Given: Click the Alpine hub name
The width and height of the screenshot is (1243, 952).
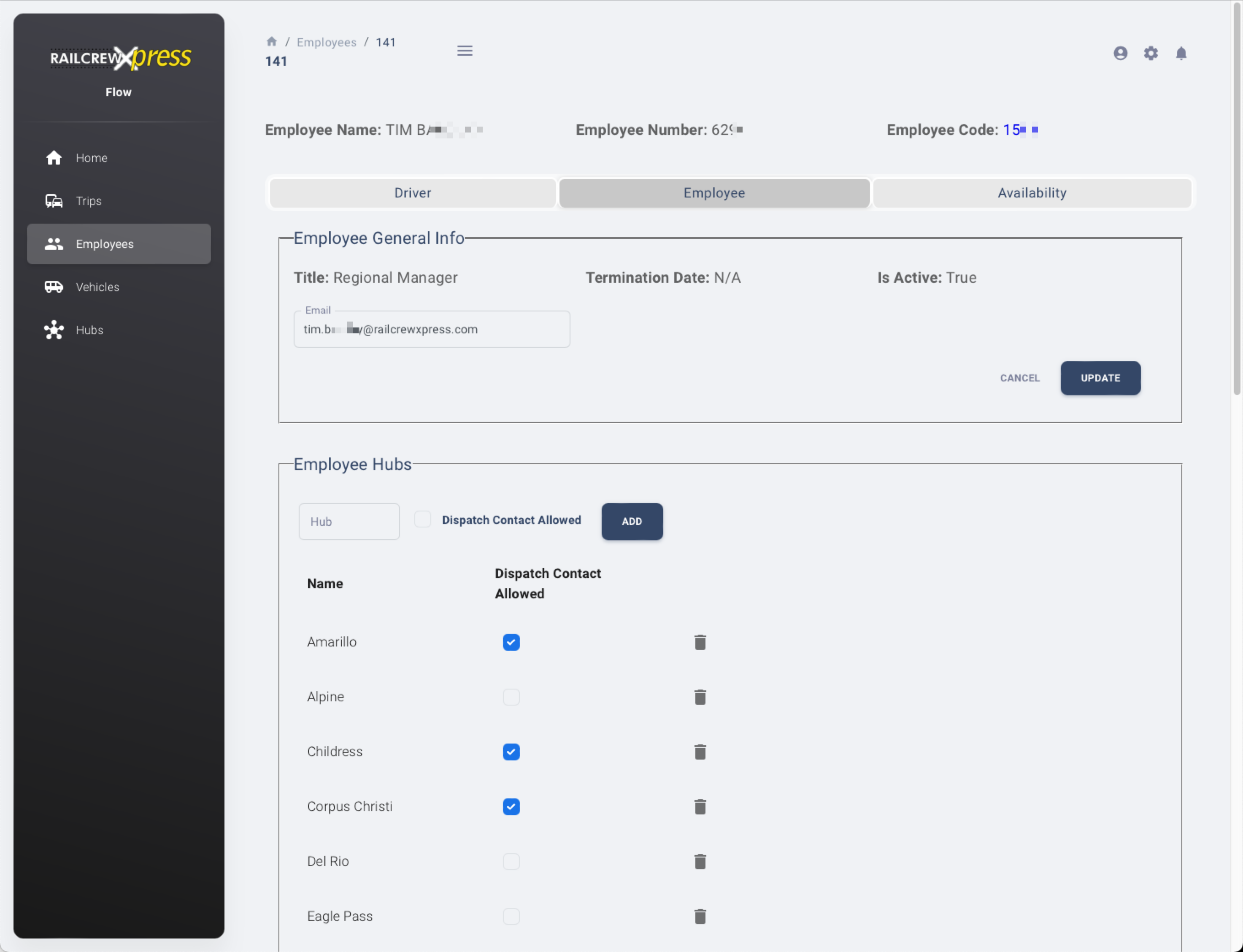Looking at the screenshot, I should click(x=325, y=697).
